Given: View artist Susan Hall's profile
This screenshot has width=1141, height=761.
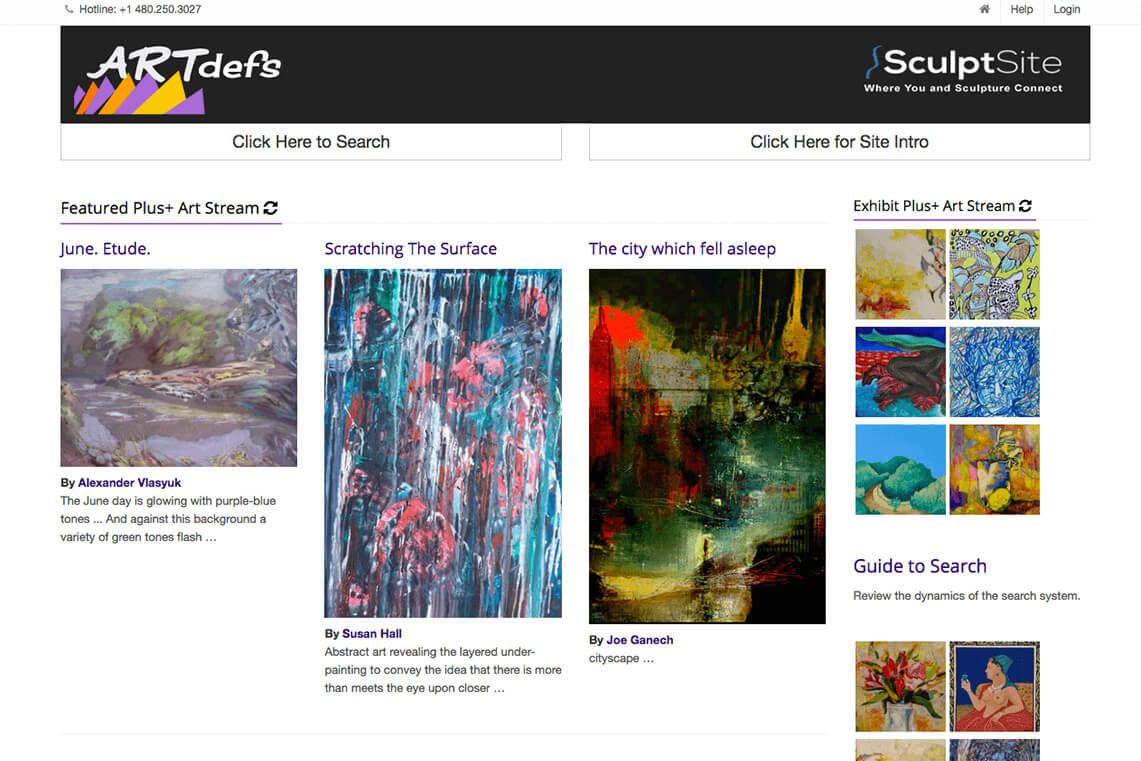Looking at the screenshot, I should (x=372, y=634).
